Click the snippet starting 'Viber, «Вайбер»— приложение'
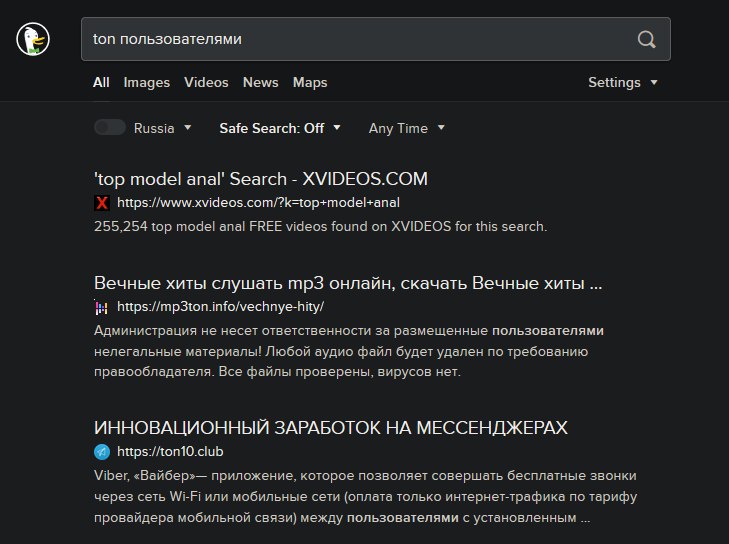 coord(365,497)
